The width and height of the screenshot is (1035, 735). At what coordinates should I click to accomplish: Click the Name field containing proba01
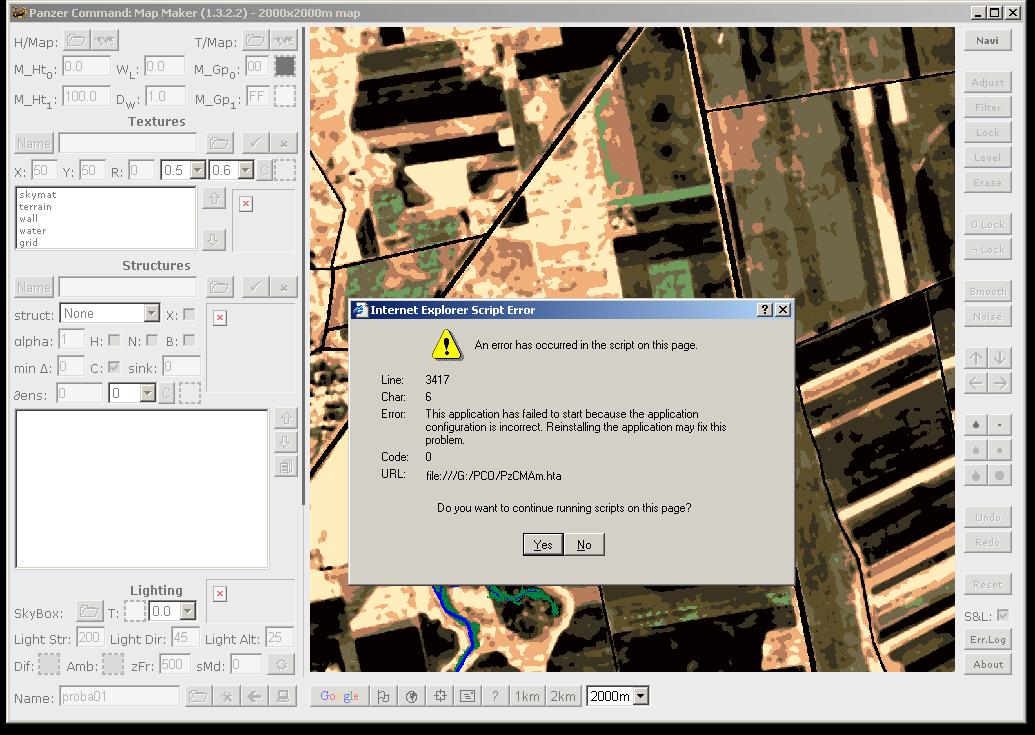pos(119,696)
